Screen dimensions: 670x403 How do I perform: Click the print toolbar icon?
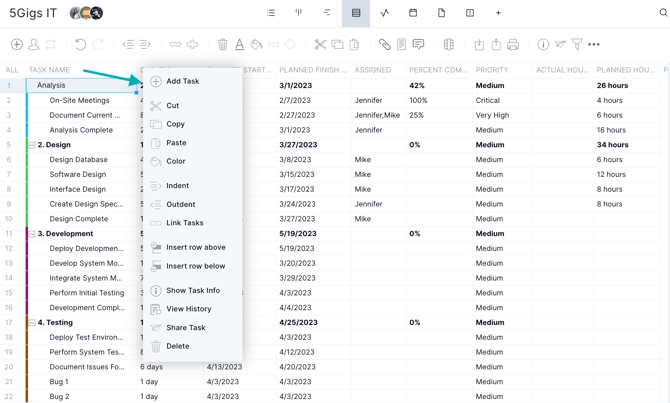click(513, 44)
